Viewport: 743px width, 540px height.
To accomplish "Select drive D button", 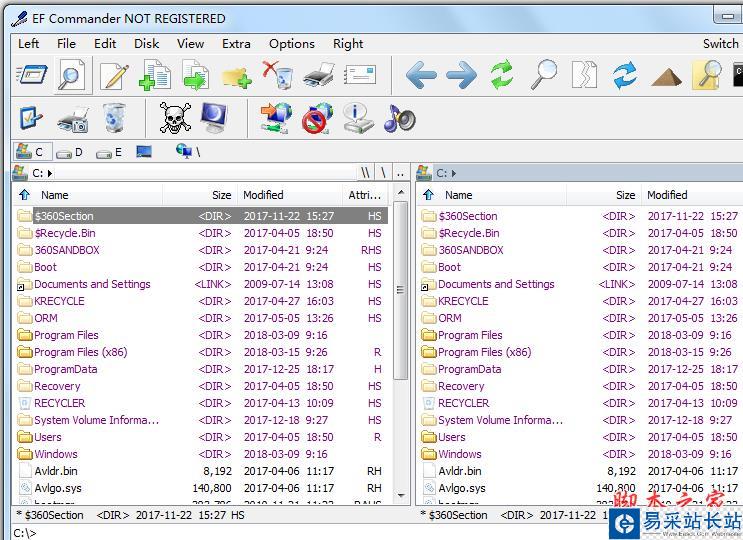I will [70, 153].
